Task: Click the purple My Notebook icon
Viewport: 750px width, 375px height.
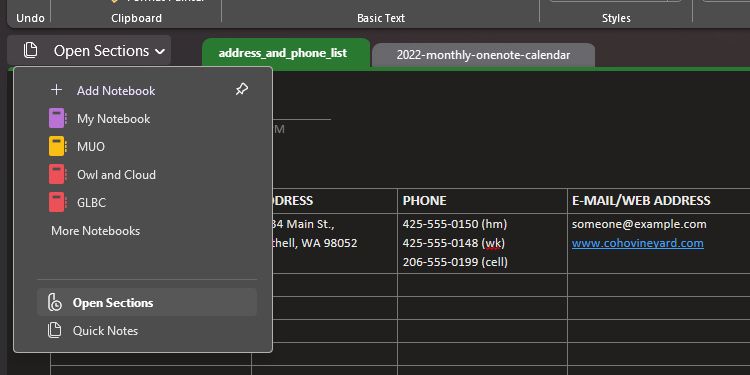Action: pos(57,118)
